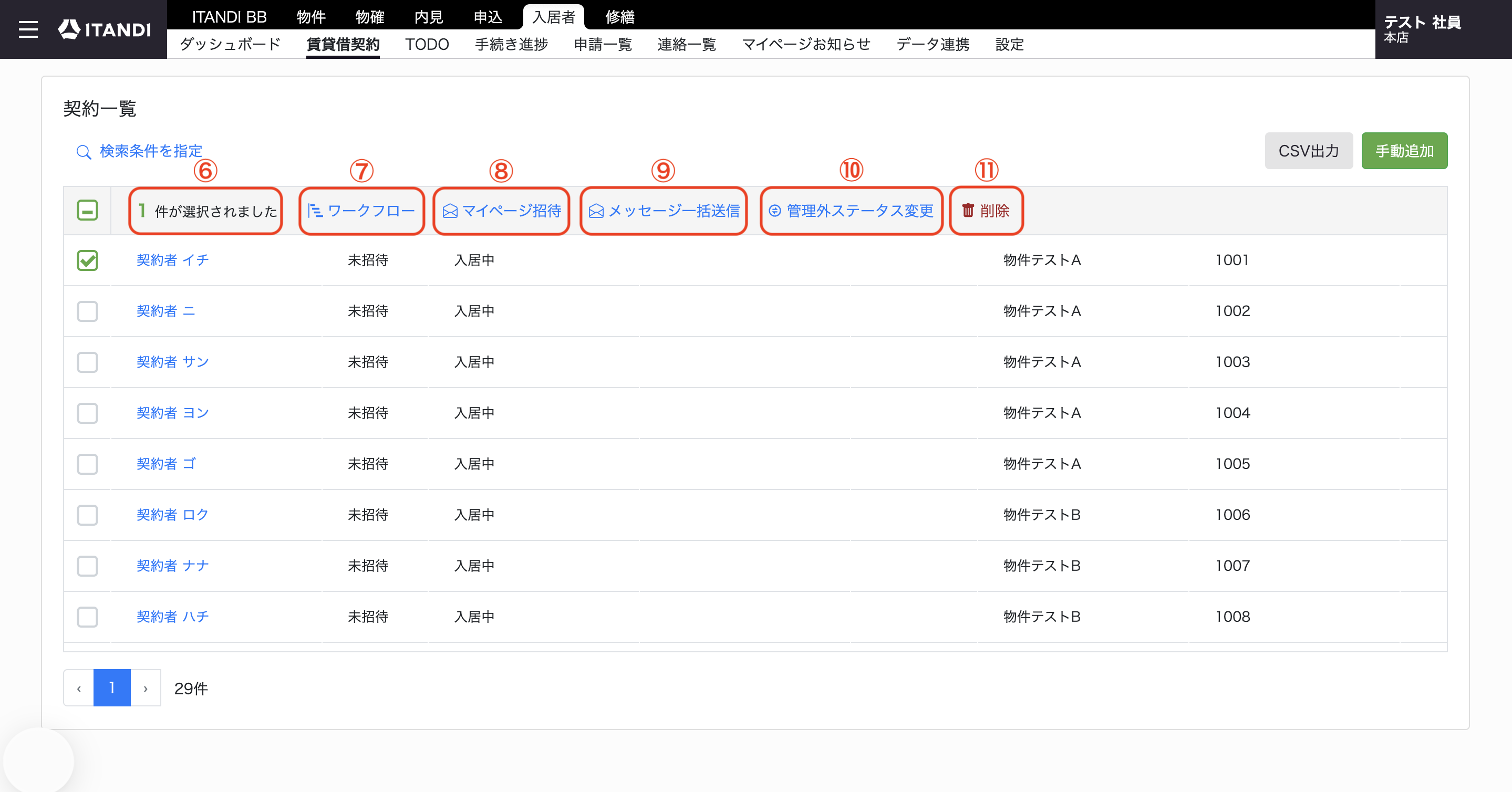
Task: Click the trash can delete icon
Action: [968, 210]
